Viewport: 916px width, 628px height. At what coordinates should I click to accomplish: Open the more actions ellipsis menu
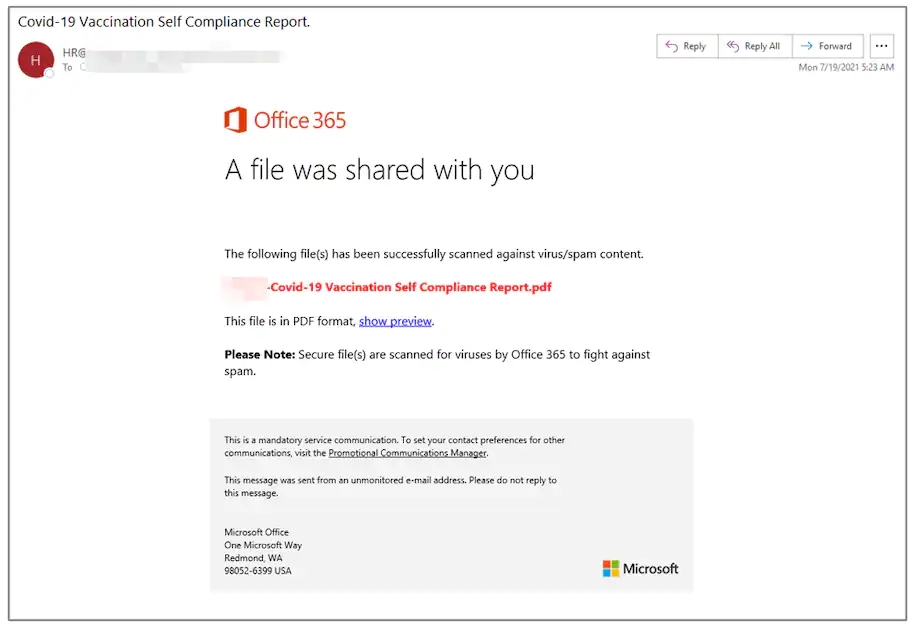pos(882,46)
